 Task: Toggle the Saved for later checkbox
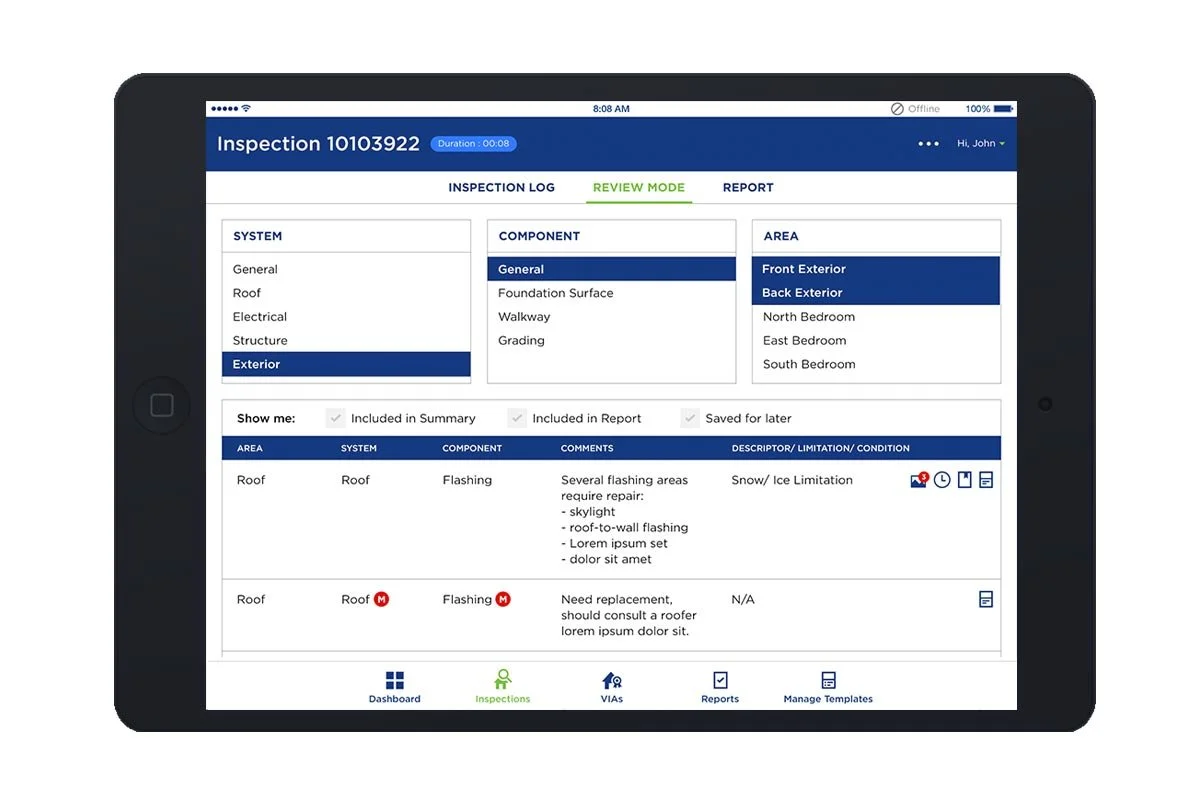690,418
